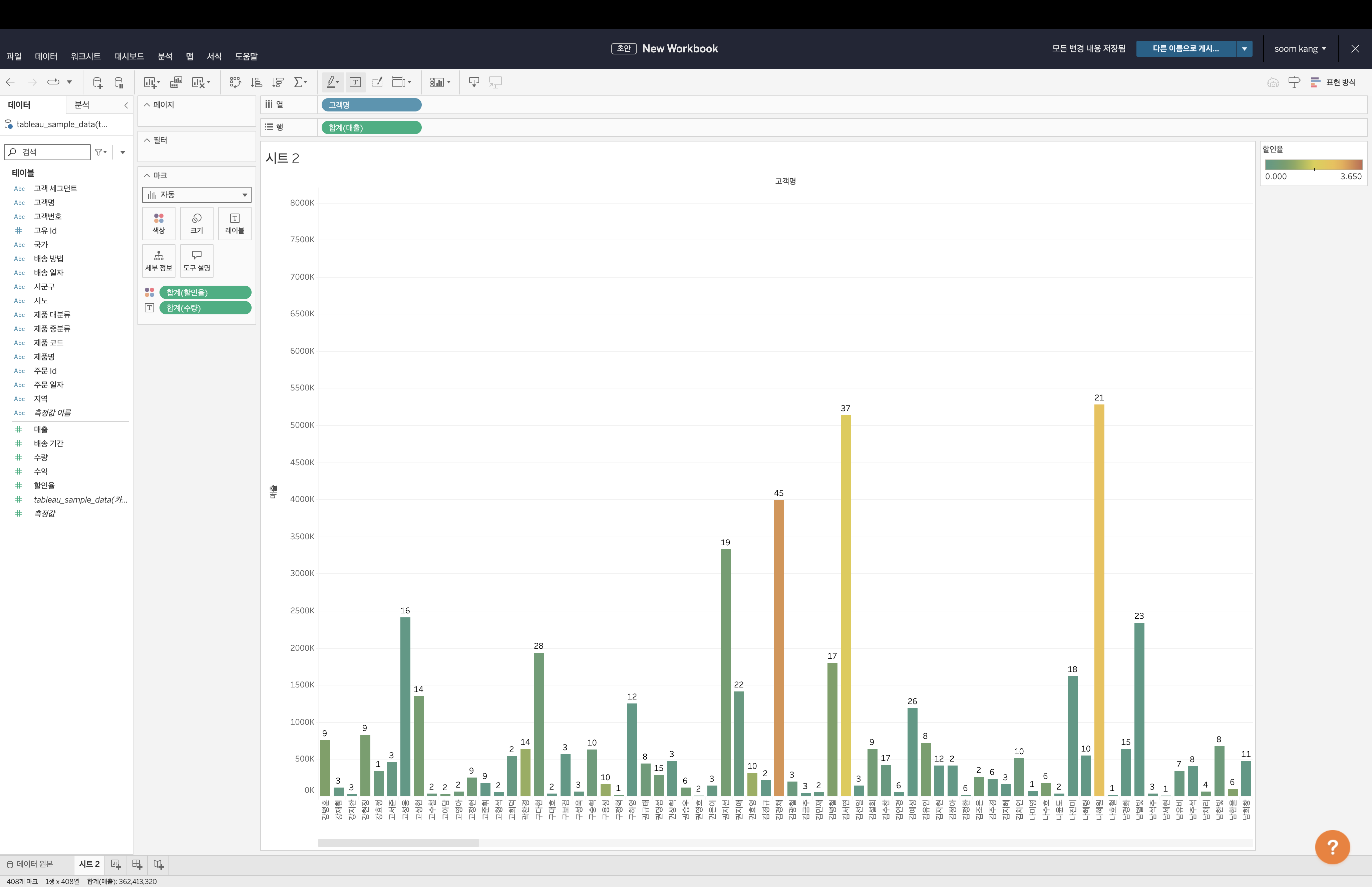The width and height of the screenshot is (1372, 887).
Task: Click the Color (색상) mark card
Action: (x=159, y=224)
